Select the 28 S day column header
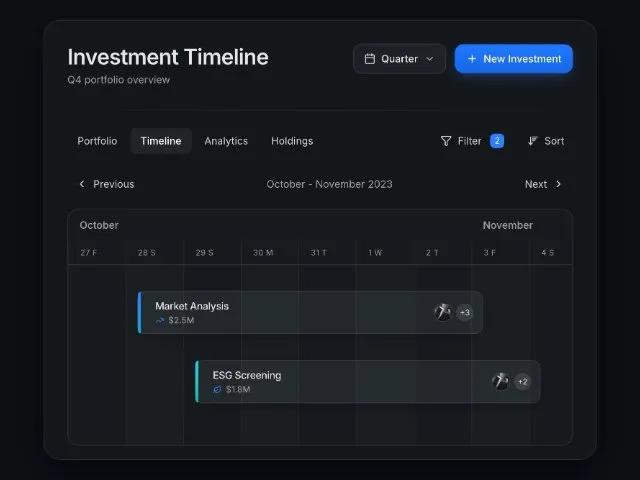This screenshot has height=480, width=640. (x=147, y=253)
